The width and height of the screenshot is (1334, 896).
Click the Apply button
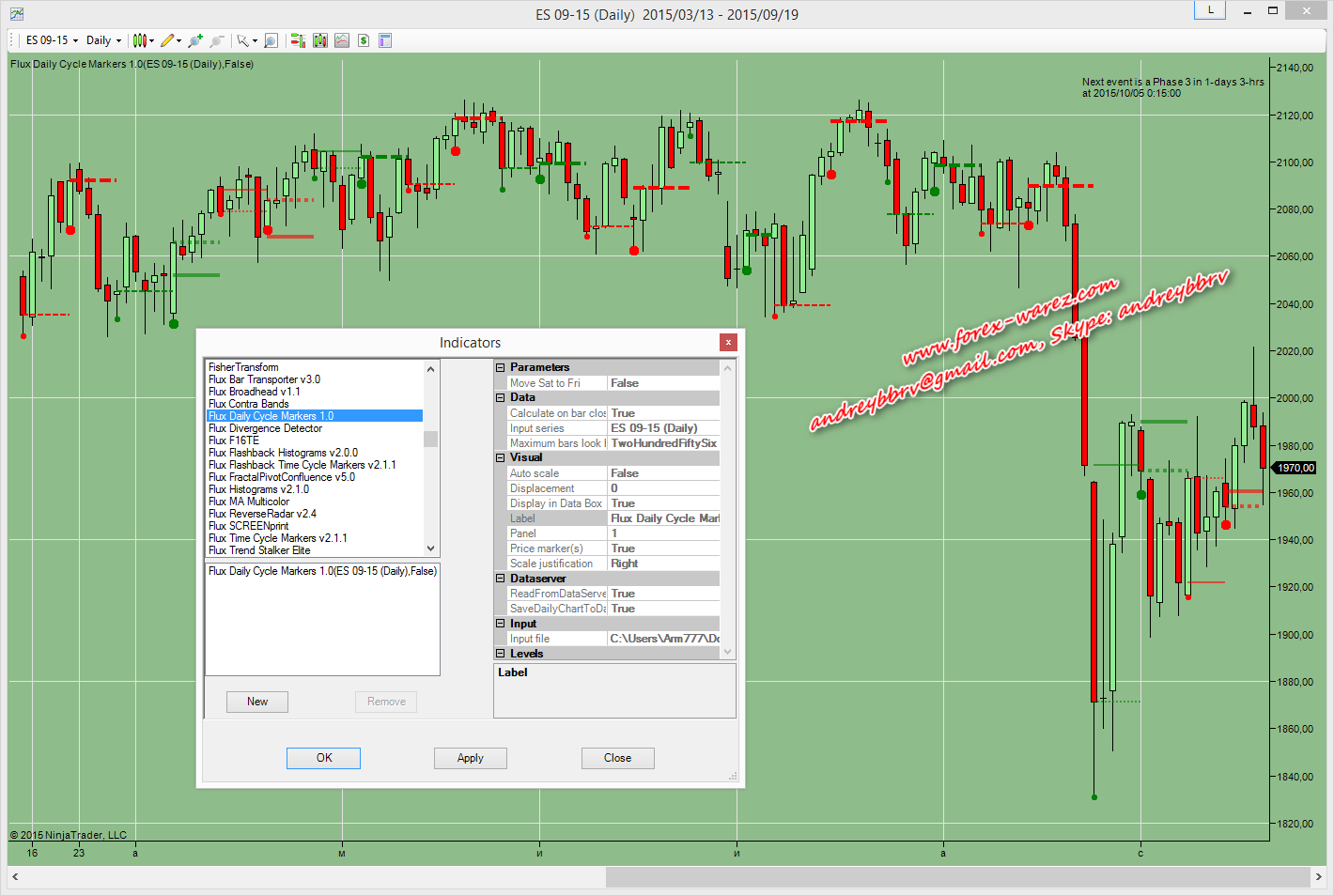(x=470, y=758)
